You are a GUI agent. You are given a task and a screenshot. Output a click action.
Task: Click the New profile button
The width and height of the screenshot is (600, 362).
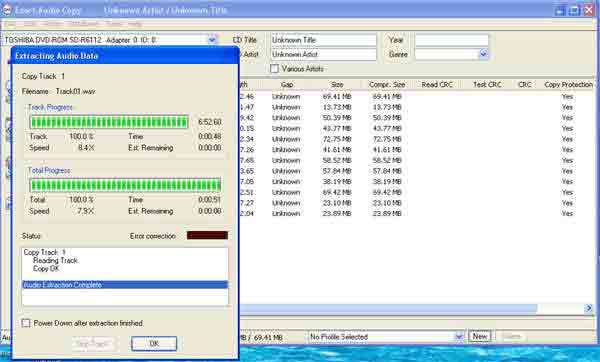point(480,336)
